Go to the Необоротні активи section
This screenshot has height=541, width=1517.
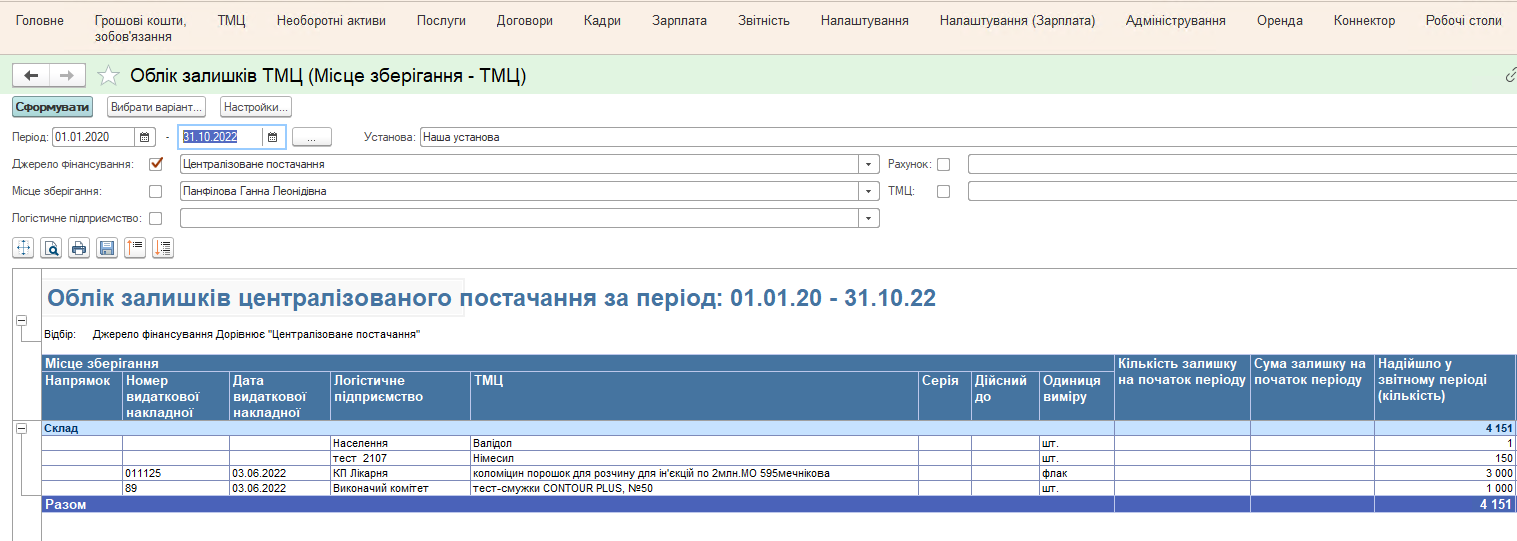pos(331,21)
